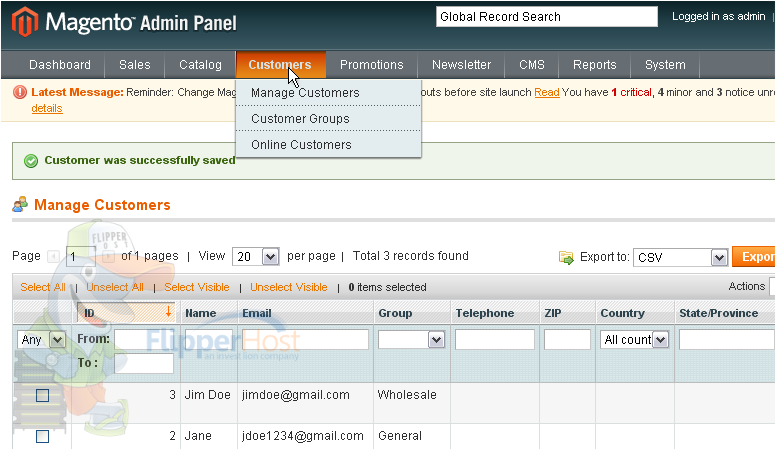This screenshot has height=450, width=776.
Task: Choose Manage Customers from the dropdown menu
Action: tap(329, 93)
